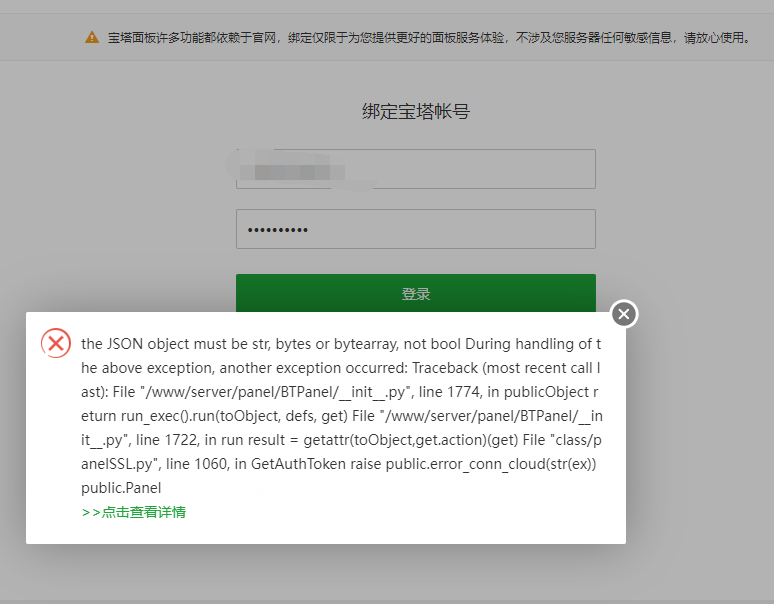Click the JSON object error message text
This screenshot has width=774, height=604.
pos(342,415)
